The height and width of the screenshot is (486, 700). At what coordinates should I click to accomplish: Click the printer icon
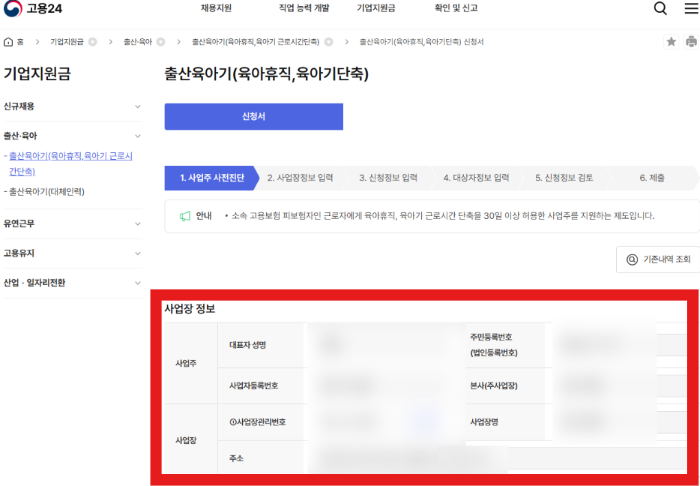click(x=691, y=42)
